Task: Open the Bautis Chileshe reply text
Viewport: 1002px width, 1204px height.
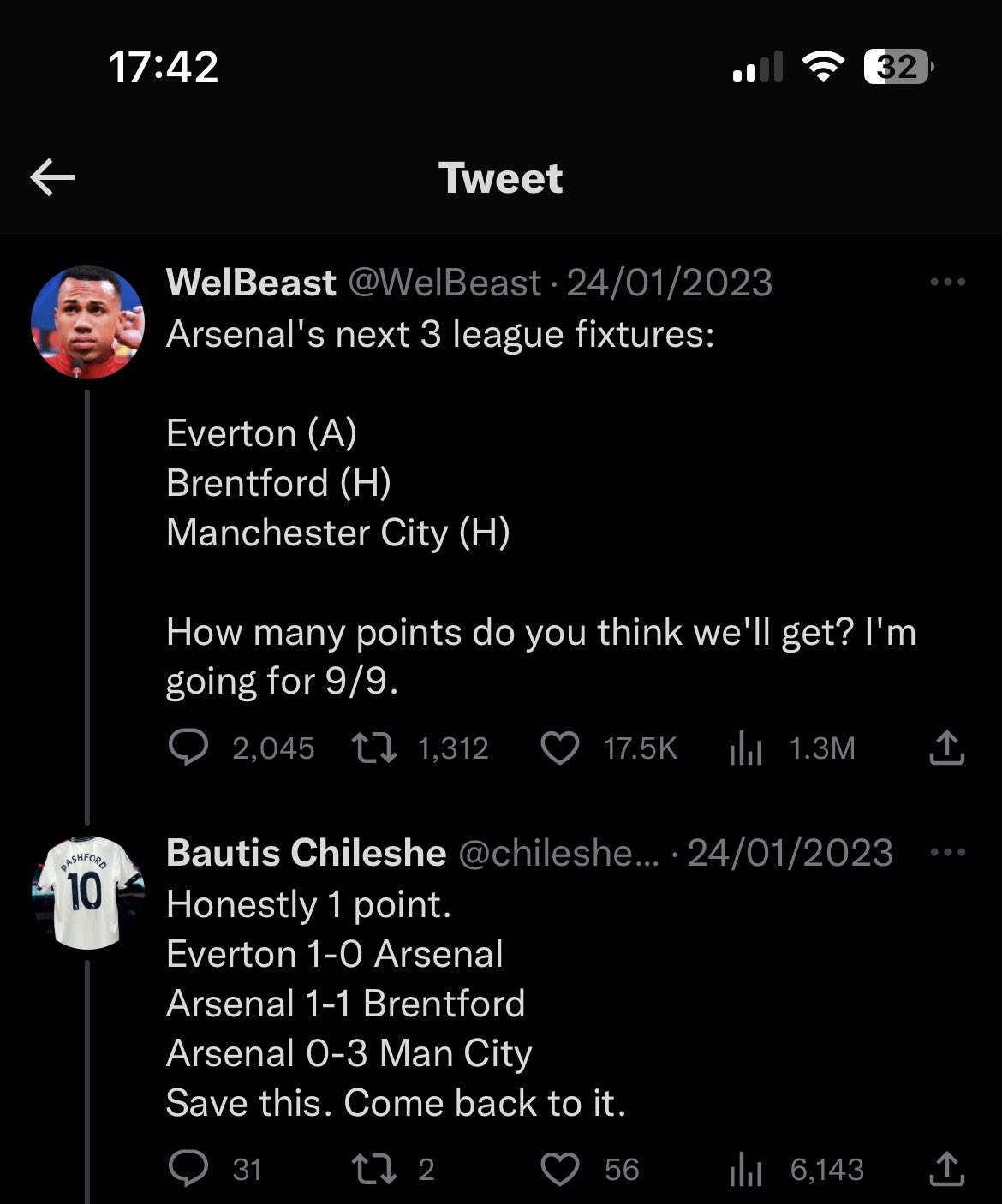Action: pos(394,1004)
